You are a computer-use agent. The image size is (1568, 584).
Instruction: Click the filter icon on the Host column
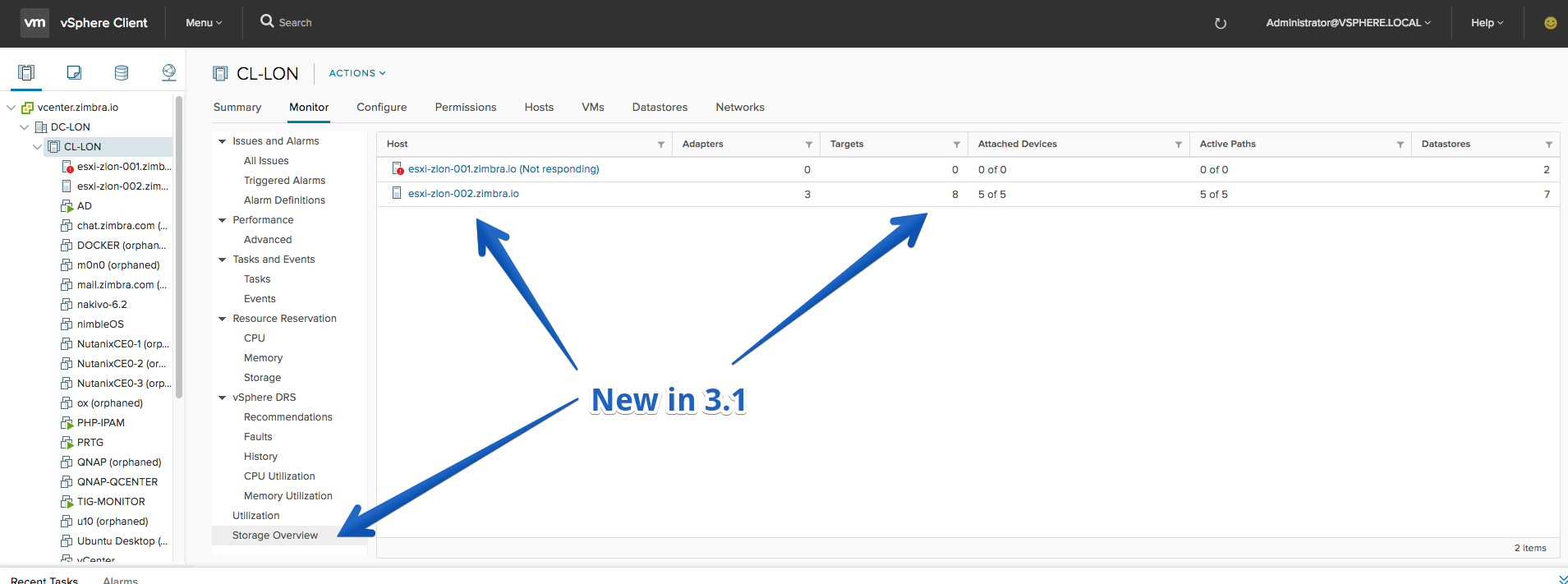click(x=661, y=145)
